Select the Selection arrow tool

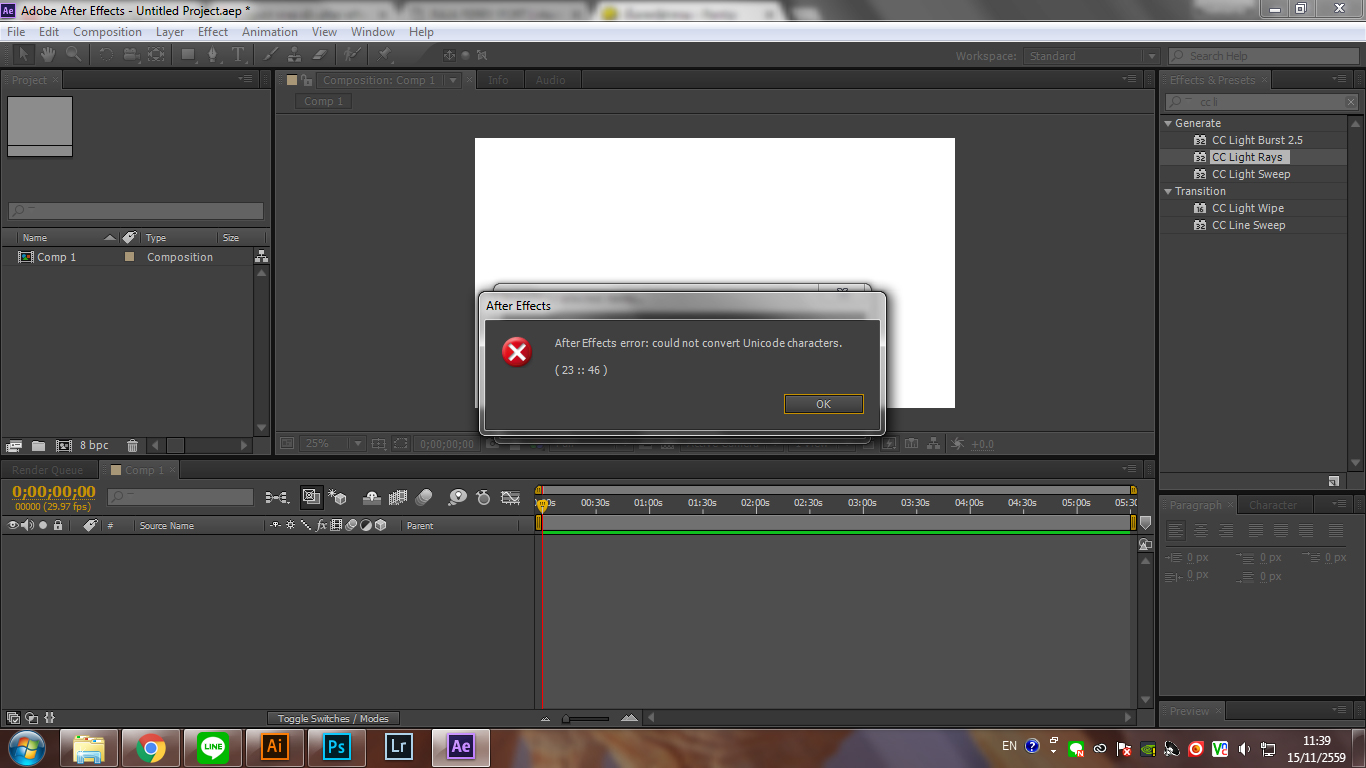pyautogui.click(x=24, y=54)
